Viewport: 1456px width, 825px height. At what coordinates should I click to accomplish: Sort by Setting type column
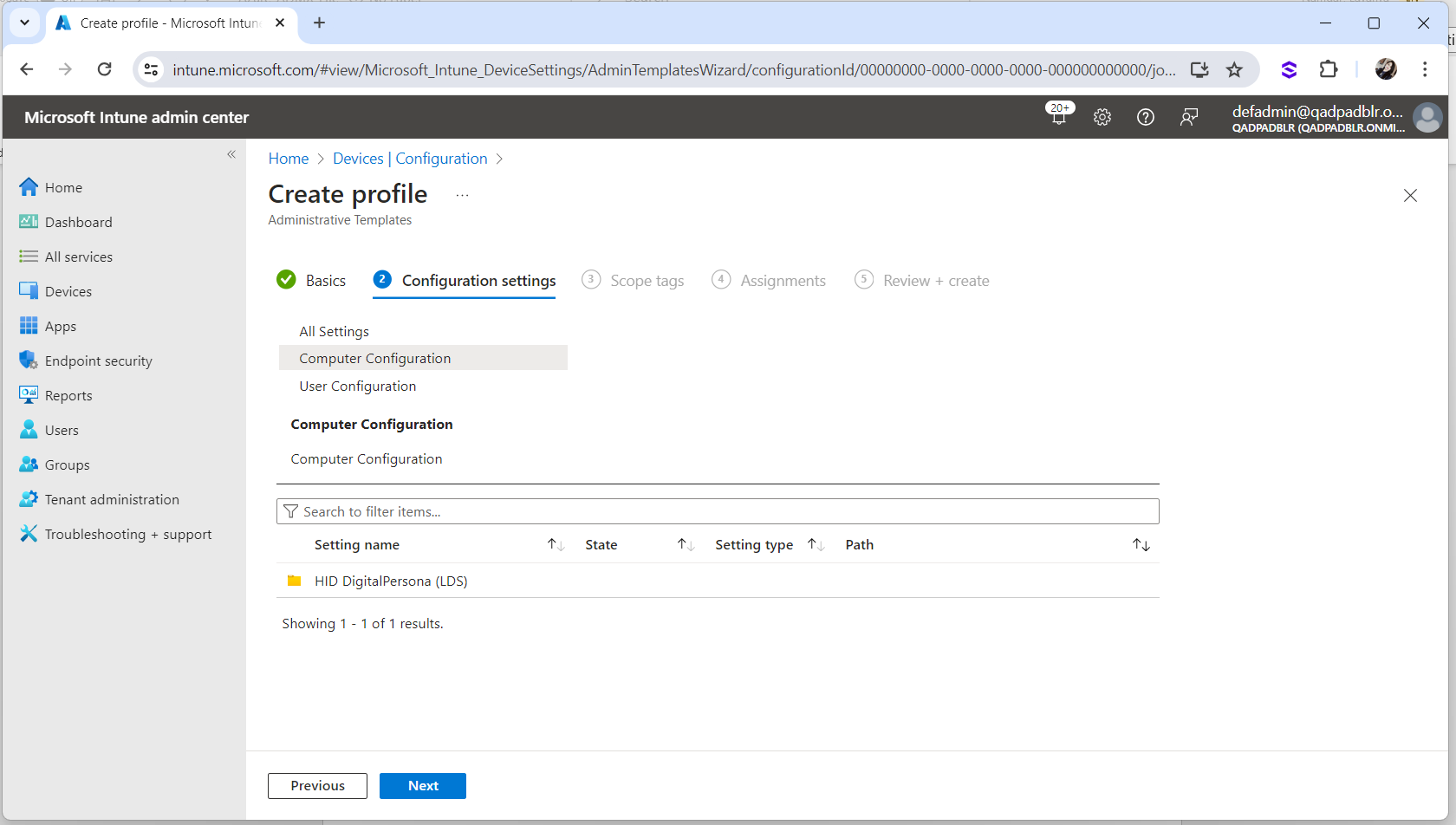816,544
